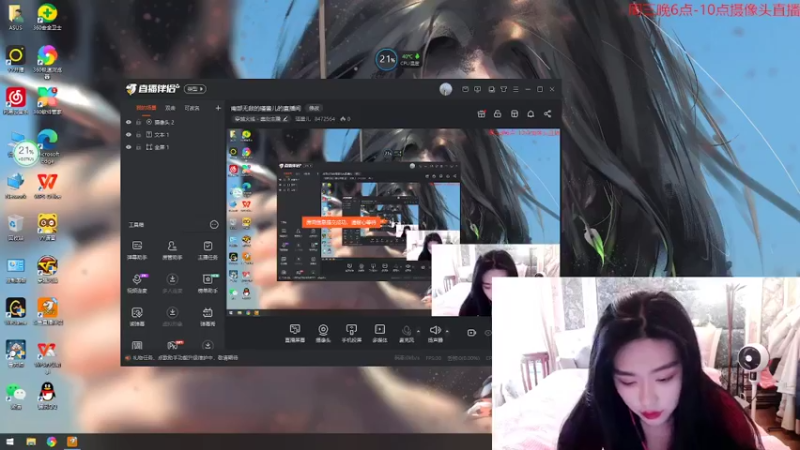Open the Windows Start menu
Viewport: 800px width, 450px height.
pyautogui.click(x=10, y=442)
